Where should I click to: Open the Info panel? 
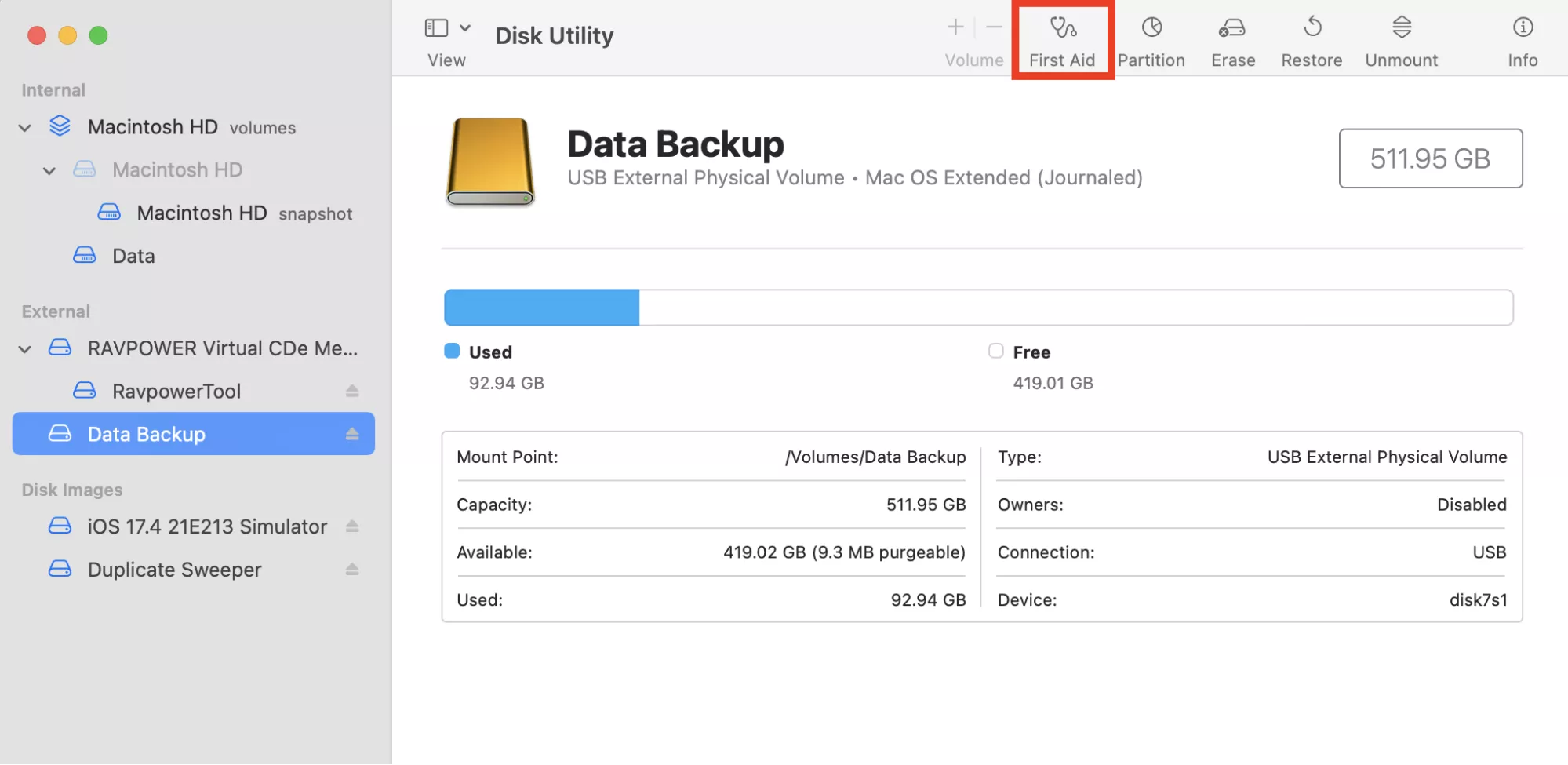point(1522,41)
